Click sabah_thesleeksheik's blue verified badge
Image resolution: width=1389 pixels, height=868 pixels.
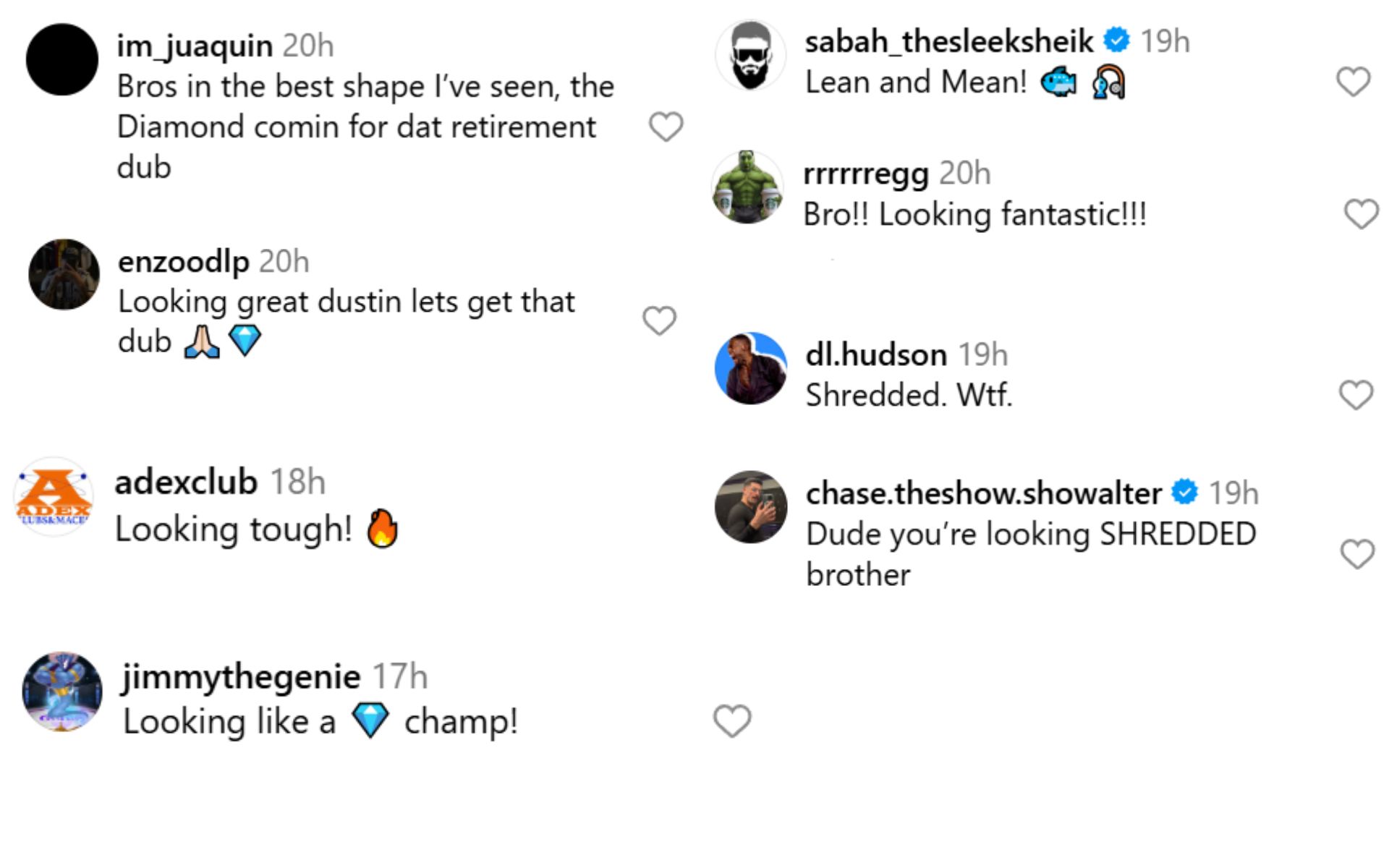pyautogui.click(x=1116, y=40)
